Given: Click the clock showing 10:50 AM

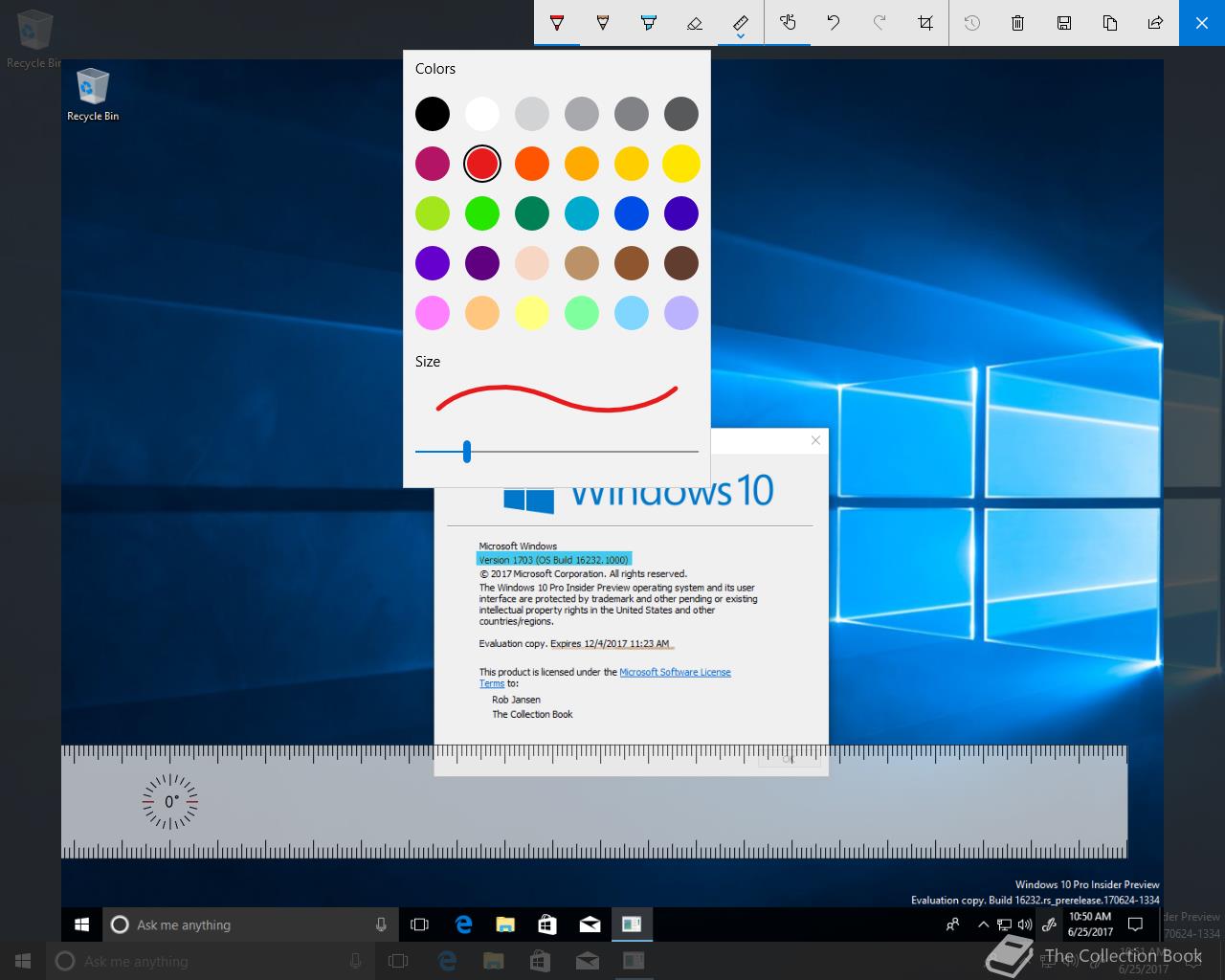Looking at the screenshot, I should 1090,924.
